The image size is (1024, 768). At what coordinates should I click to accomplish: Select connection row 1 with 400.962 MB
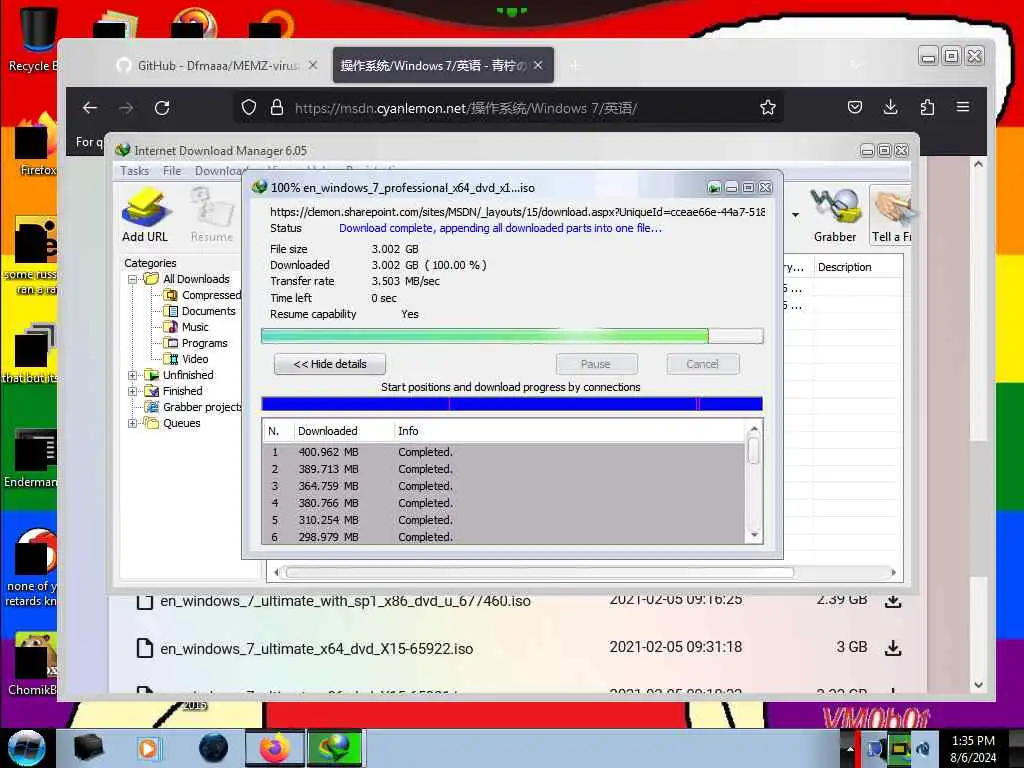503,452
